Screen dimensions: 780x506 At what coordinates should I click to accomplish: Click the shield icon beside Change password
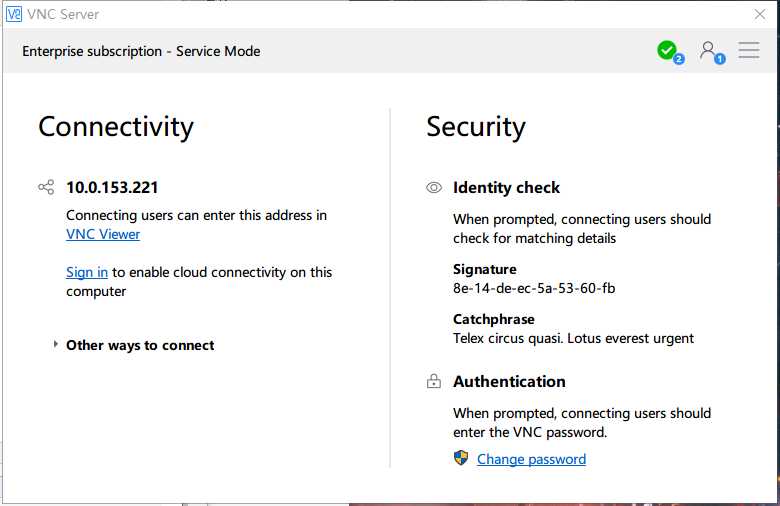click(461, 458)
